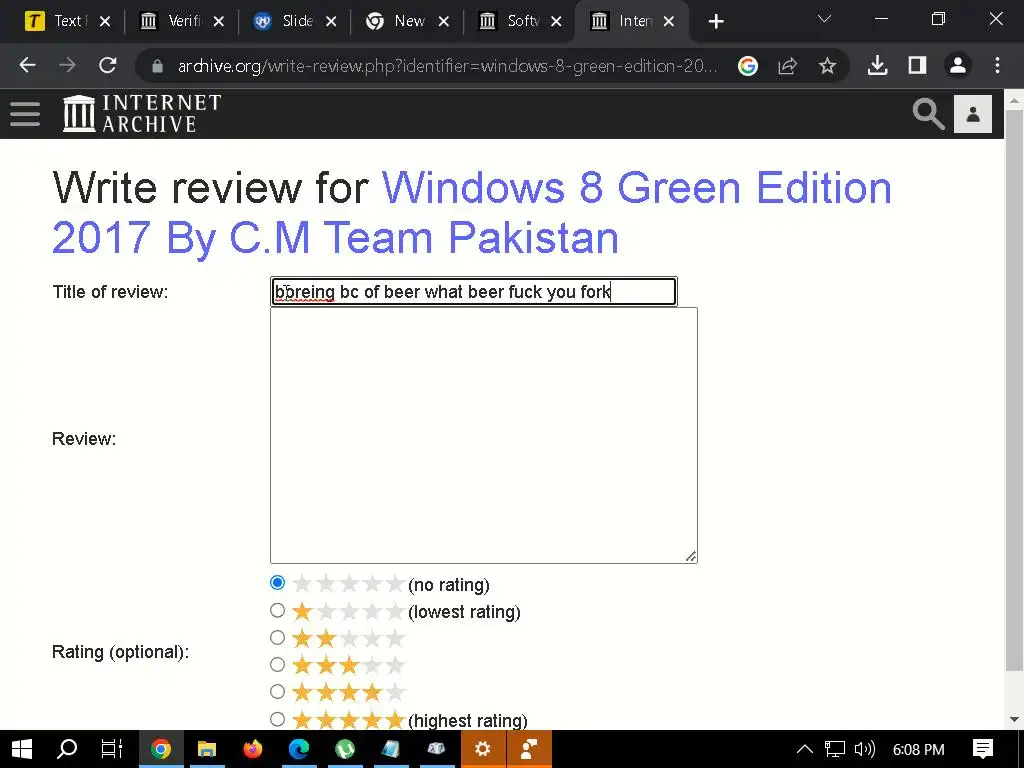This screenshot has width=1024, height=768.
Task: Click the page vertical scrollbar thumb
Action: (x=1014, y=391)
